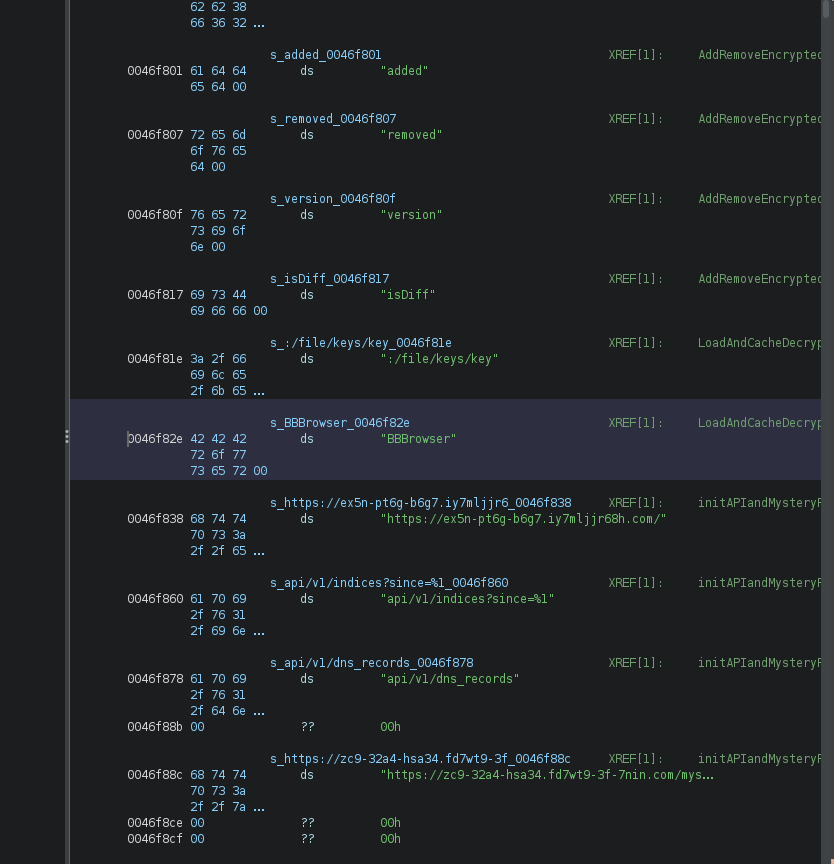Click the XREF[1] link beside s_isDiff_0046f817

(635, 278)
